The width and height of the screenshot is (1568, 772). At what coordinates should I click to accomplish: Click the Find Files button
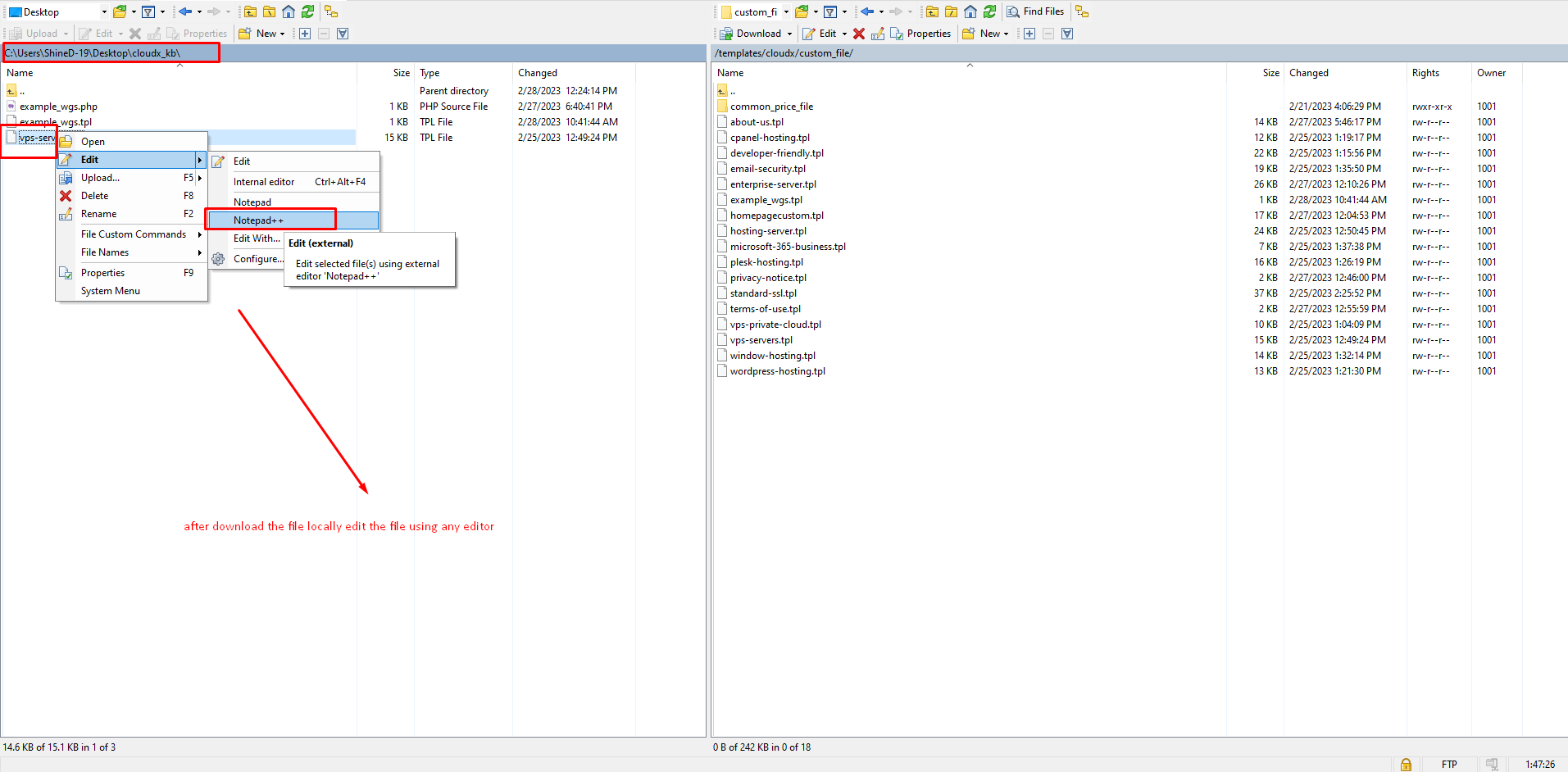(x=1035, y=11)
